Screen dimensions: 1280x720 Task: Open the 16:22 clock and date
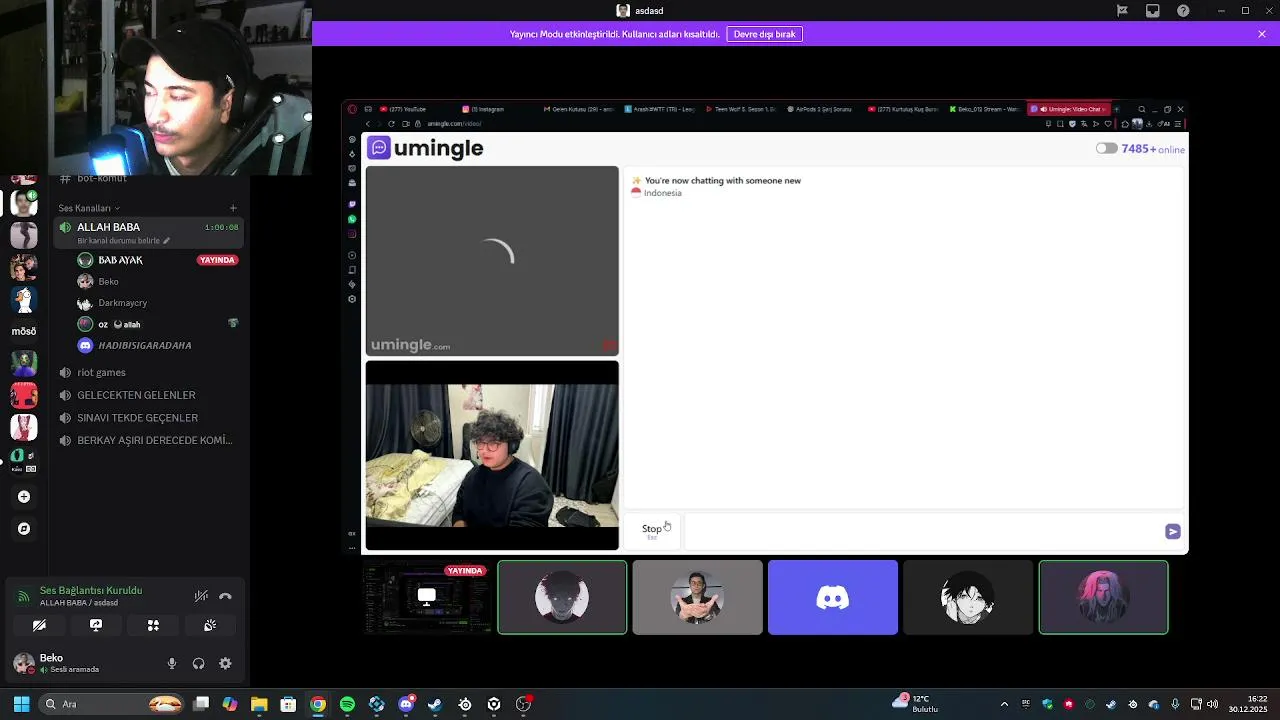tap(1249, 704)
